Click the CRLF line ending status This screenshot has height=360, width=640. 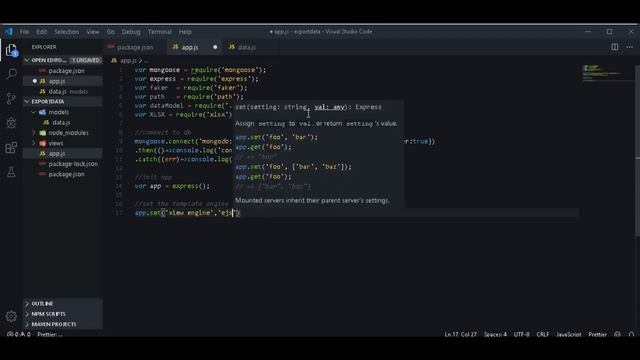coord(542,334)
